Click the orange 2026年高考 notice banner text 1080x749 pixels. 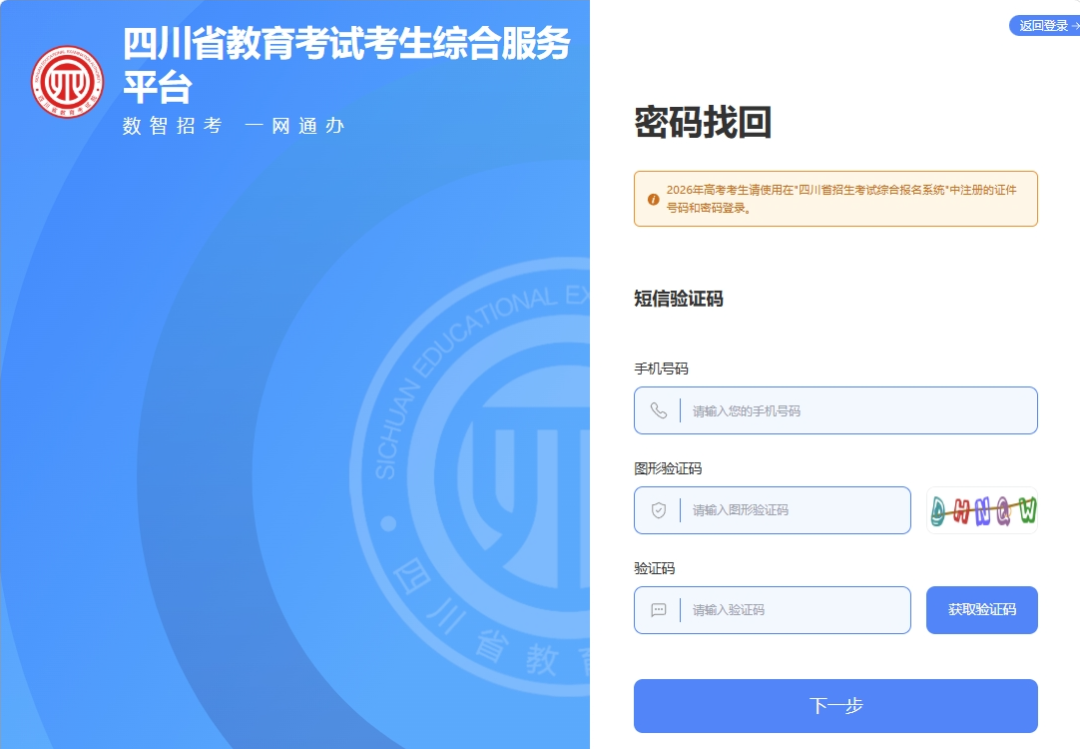pyautogui.click(x=841, y=198)
